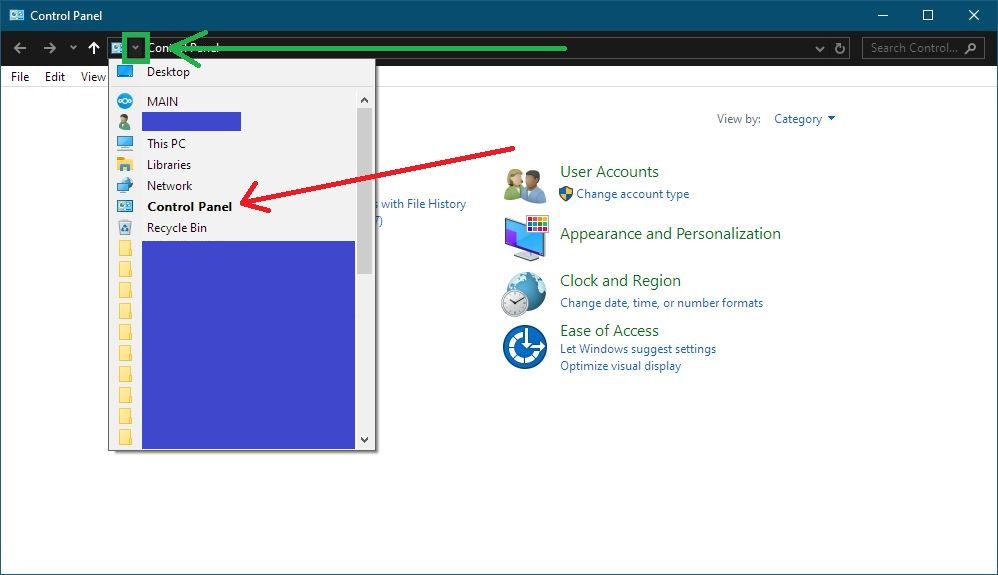998x575 pixels.
Task: Click Change date, time, or number formats
Action: tap(661, 303)
